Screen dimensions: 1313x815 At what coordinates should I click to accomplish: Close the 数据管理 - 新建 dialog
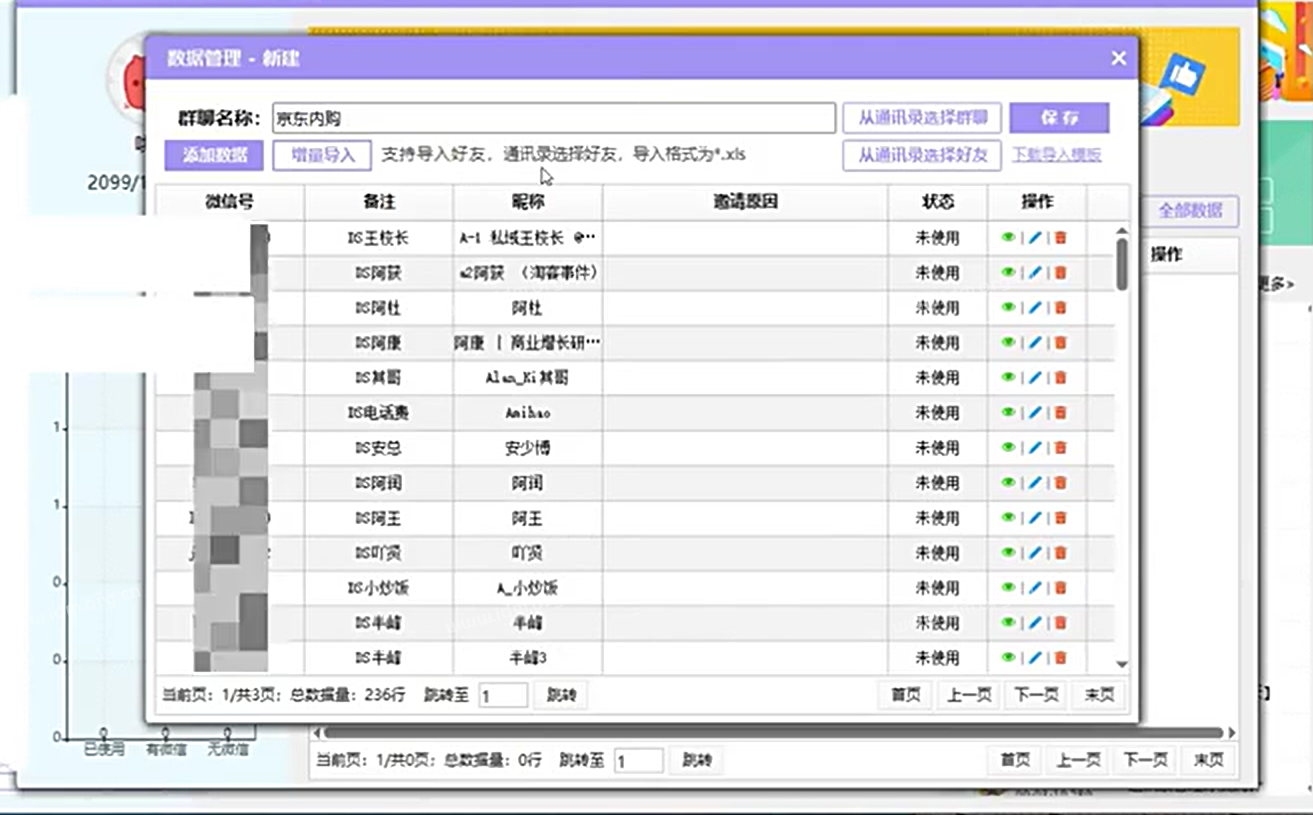[1118, 59]
